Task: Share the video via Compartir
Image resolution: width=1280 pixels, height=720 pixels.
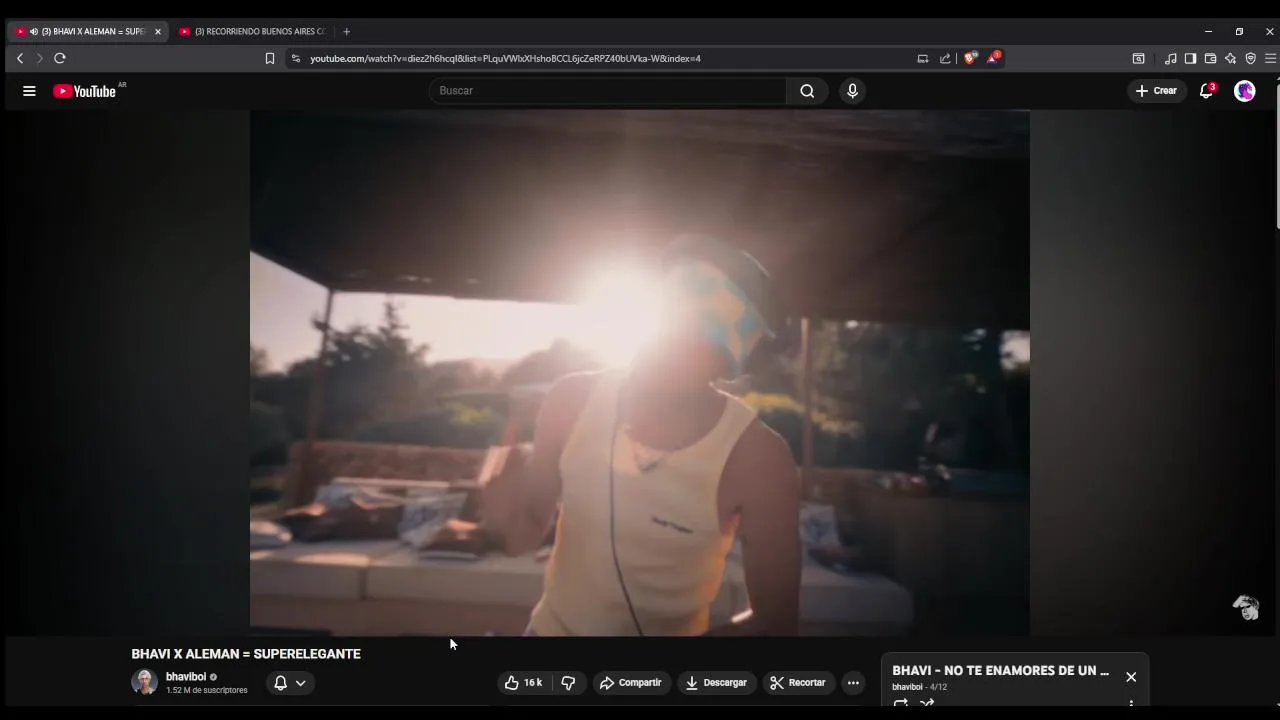Action: [631, 683]
